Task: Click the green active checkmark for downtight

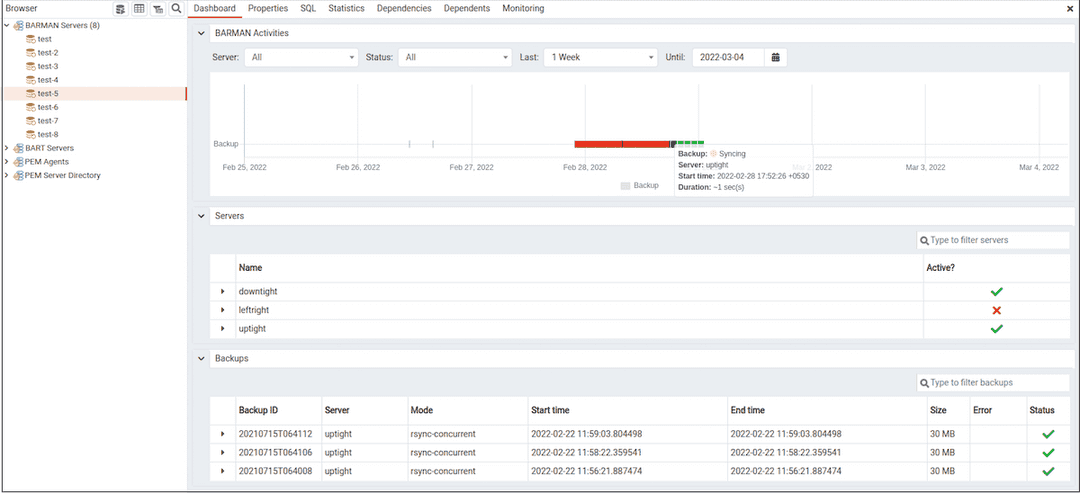Action: point(996,292)
